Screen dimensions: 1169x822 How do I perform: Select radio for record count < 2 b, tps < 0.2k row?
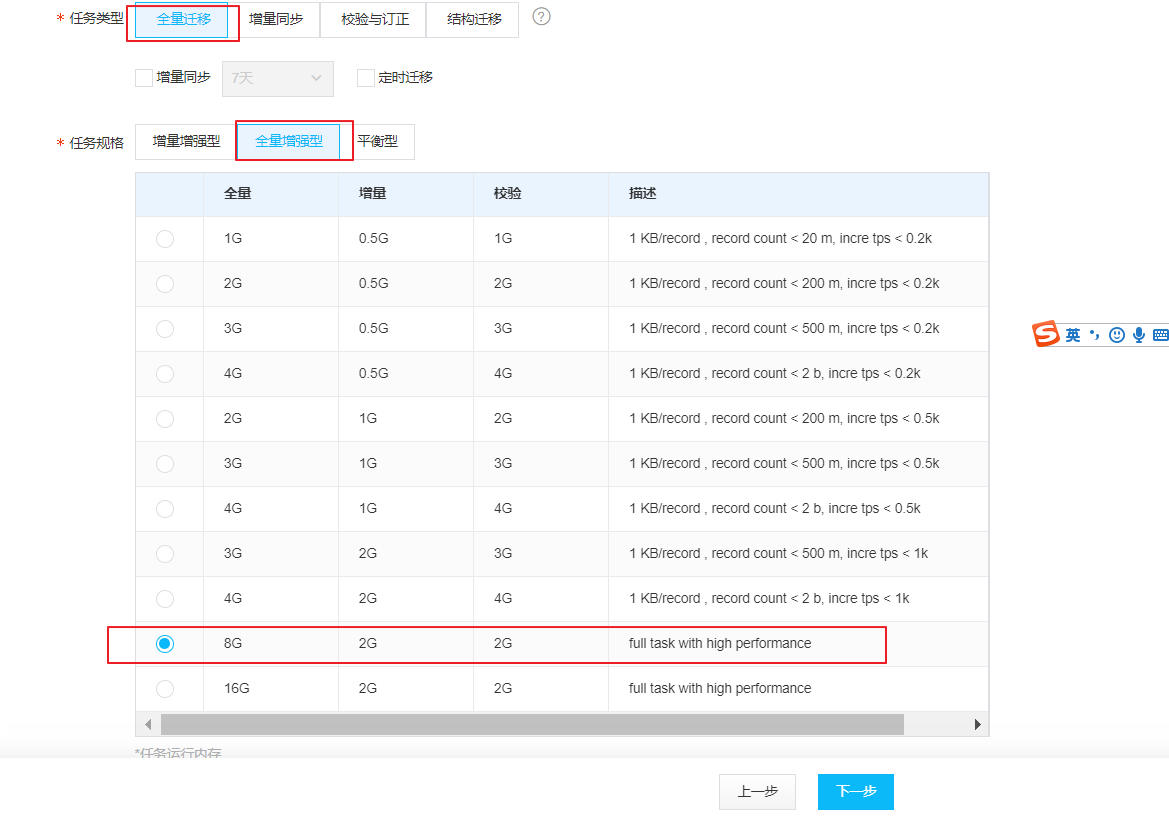(x=165, y=373)
